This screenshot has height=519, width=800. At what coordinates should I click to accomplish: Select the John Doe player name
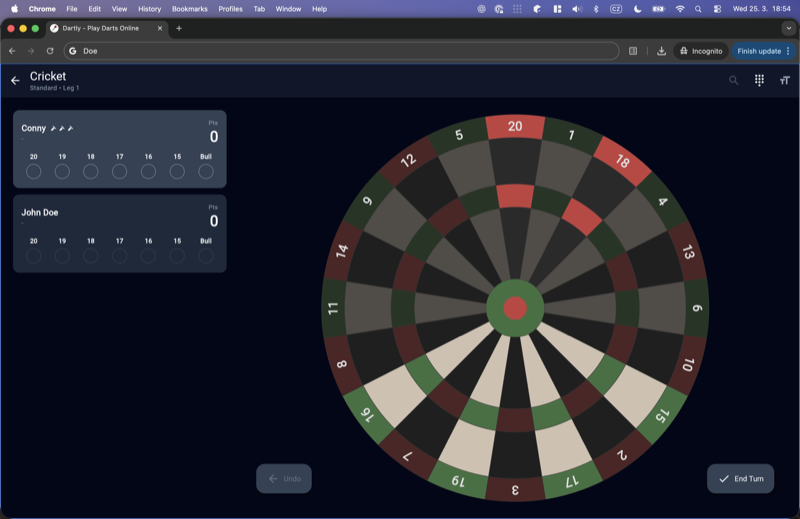(40, 212)
